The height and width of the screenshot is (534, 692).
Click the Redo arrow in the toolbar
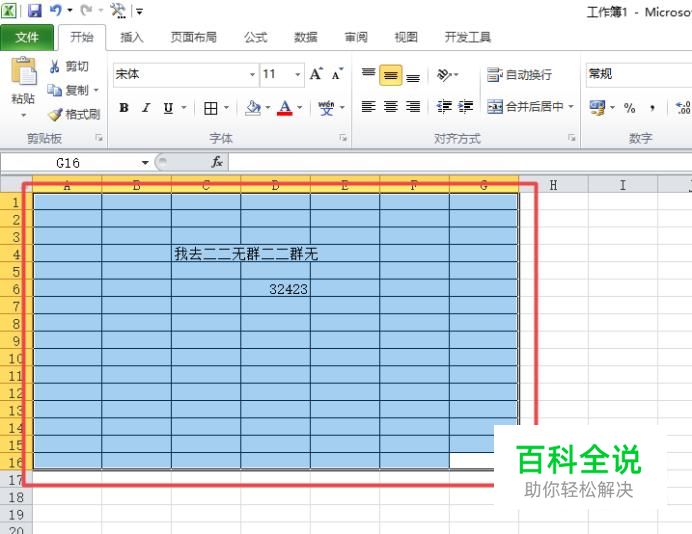pyautogui.click(x=86, y=10)
